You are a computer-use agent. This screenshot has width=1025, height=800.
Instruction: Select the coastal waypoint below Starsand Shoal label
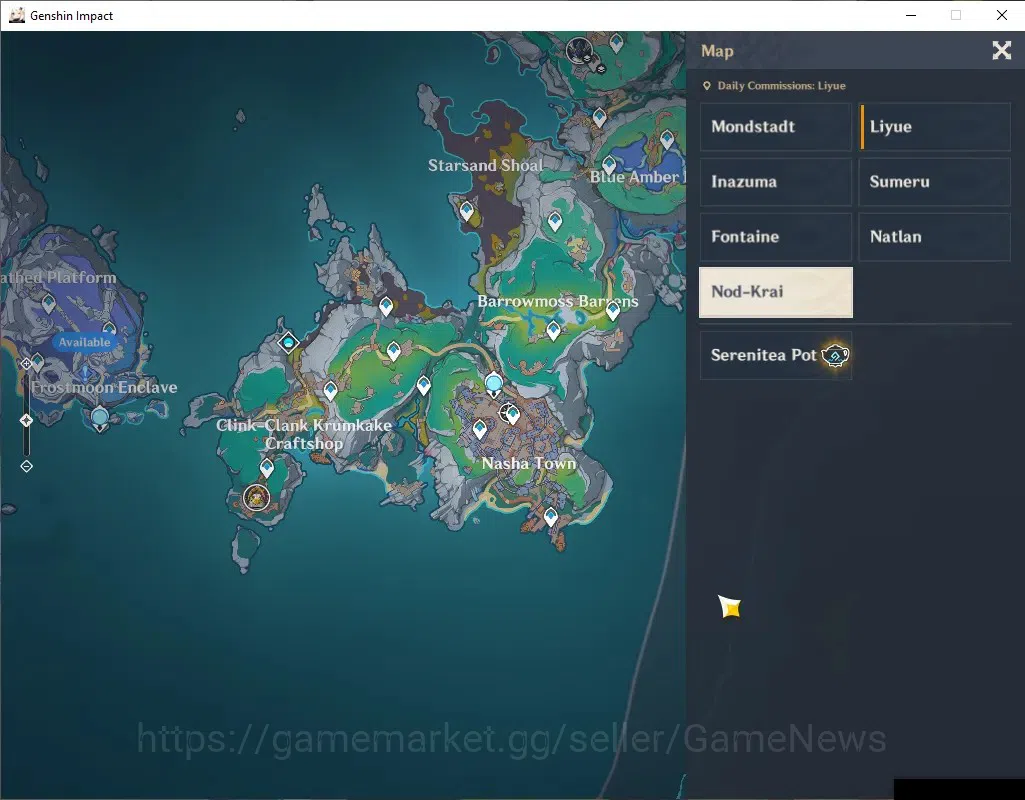tap(466, 211)
